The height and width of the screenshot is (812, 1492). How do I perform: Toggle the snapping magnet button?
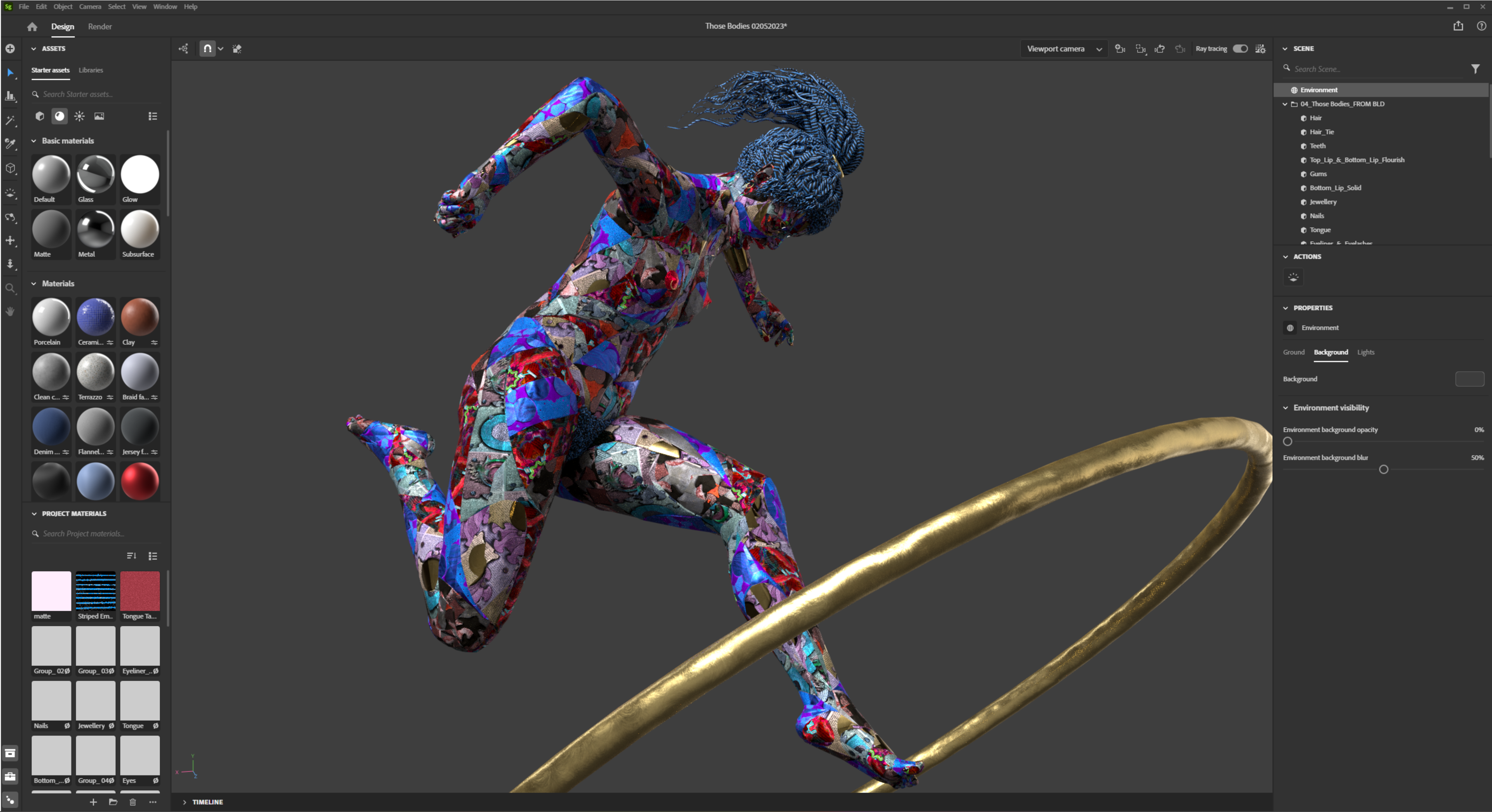click(207, 49)
